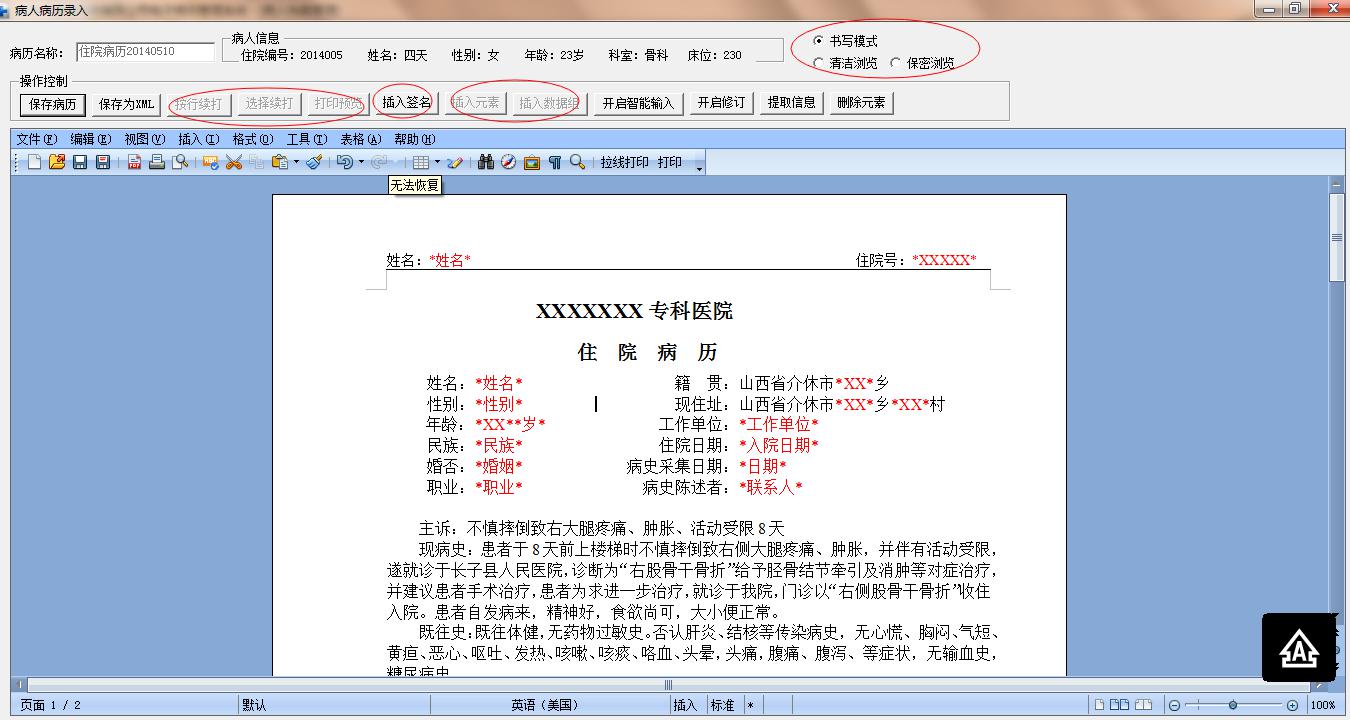Click the printer icon in the toolbar
The image size is (1350, 720).
point(157,162)
